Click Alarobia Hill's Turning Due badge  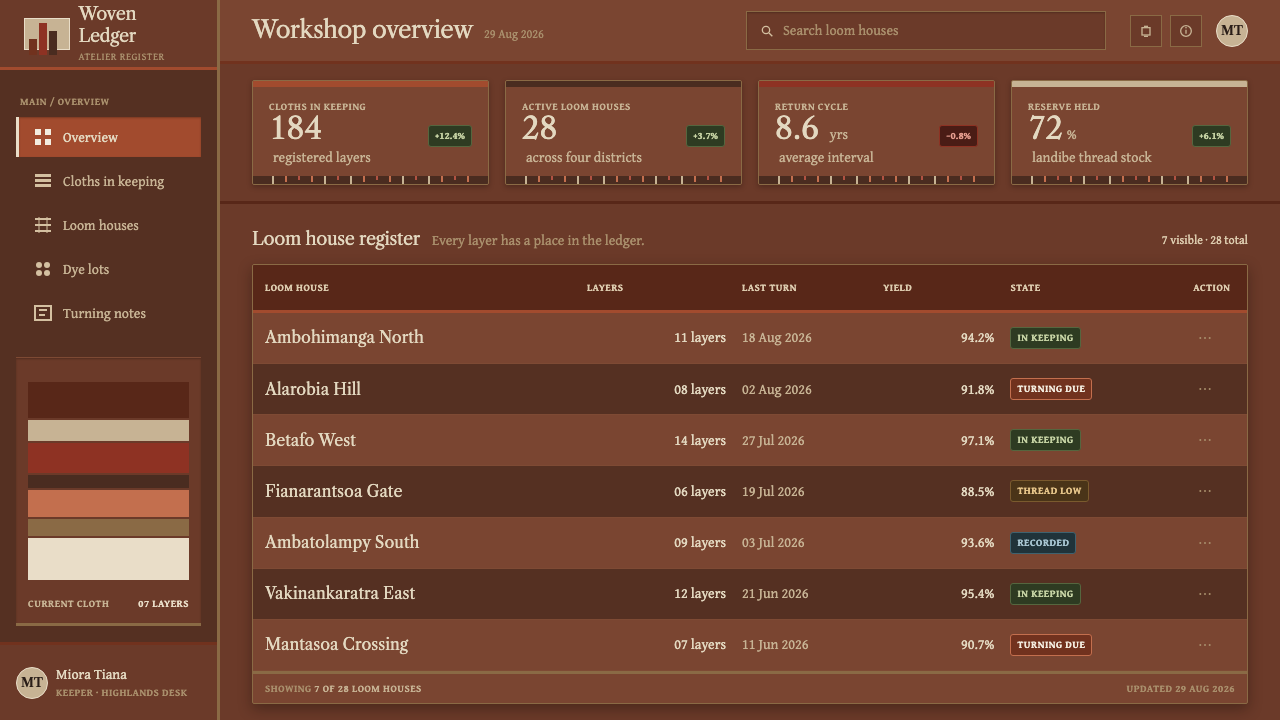[x=1051, y=389]
